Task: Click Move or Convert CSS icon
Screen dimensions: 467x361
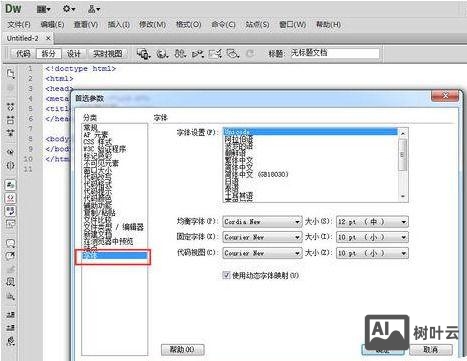Action: 10,282
